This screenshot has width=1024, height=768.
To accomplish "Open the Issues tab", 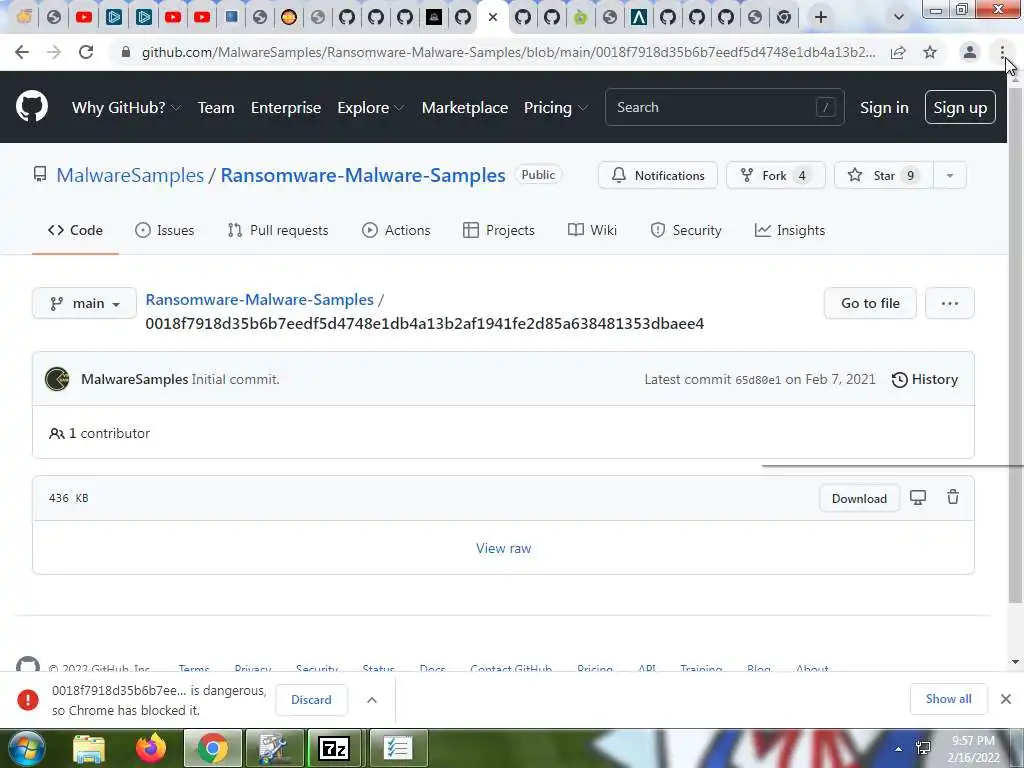I will coord(165,230).
